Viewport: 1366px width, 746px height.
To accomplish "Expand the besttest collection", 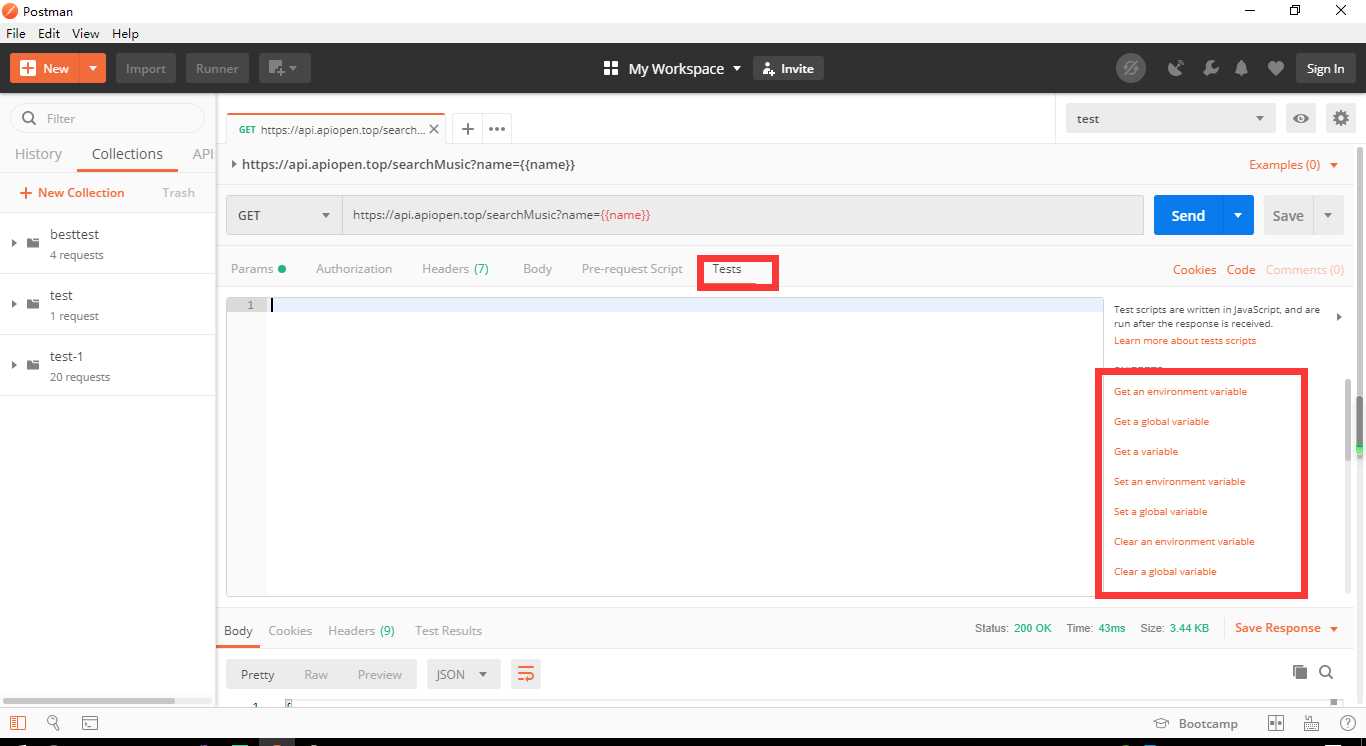I will click(x=14, y=243).
